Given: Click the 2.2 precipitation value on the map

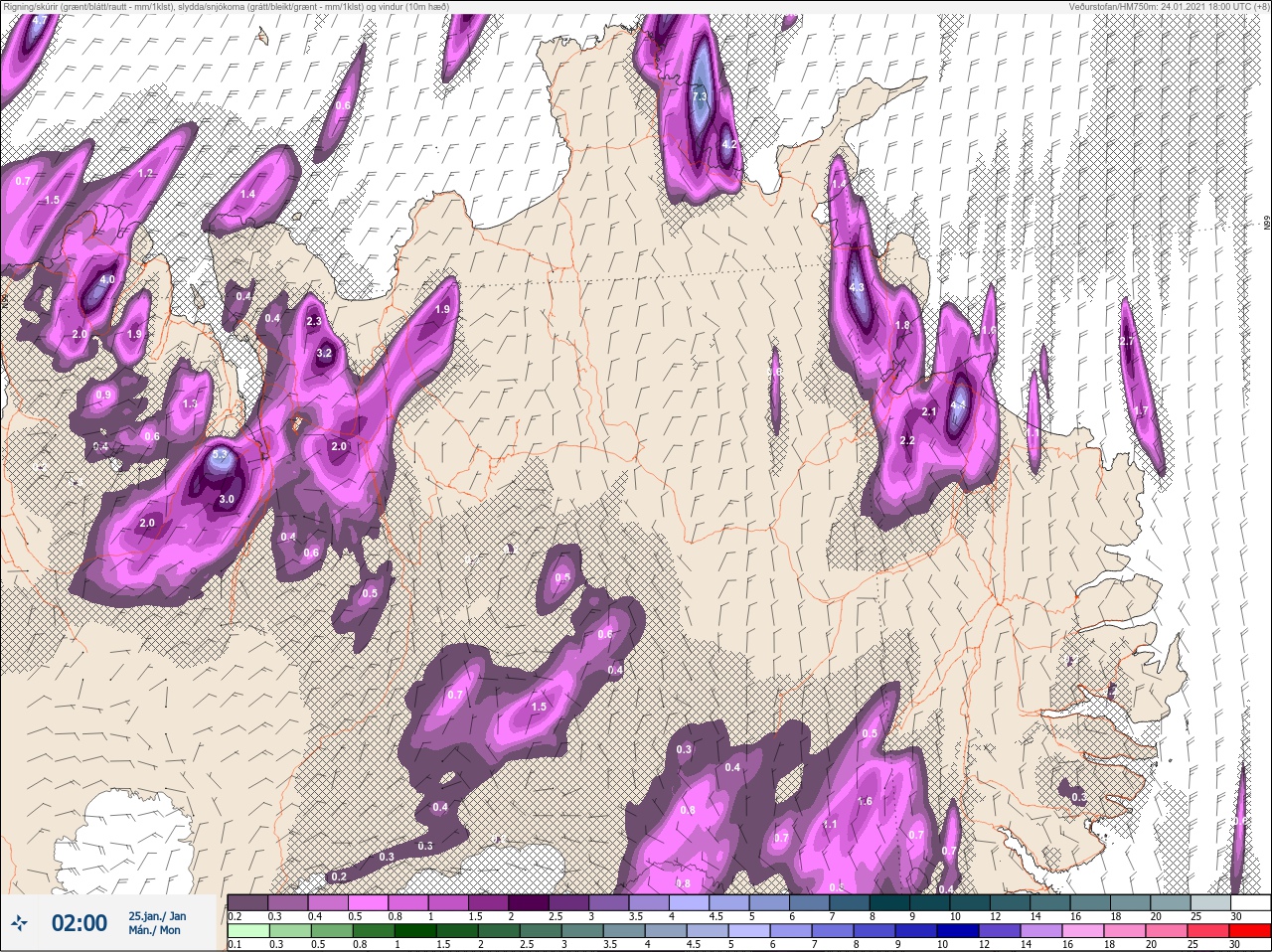Looking at the screenshot, I should point(906,440).
